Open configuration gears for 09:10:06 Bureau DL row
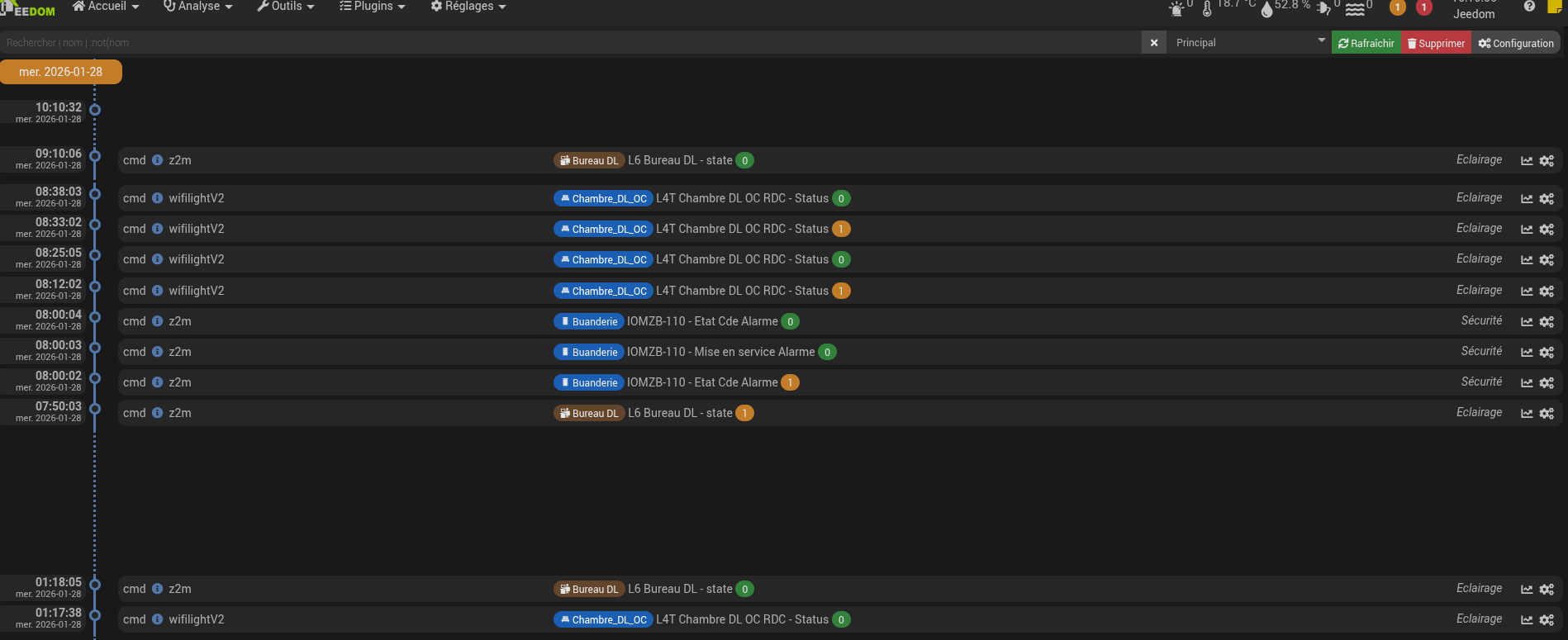The image size is (1568, 640). pos(1547,161)
